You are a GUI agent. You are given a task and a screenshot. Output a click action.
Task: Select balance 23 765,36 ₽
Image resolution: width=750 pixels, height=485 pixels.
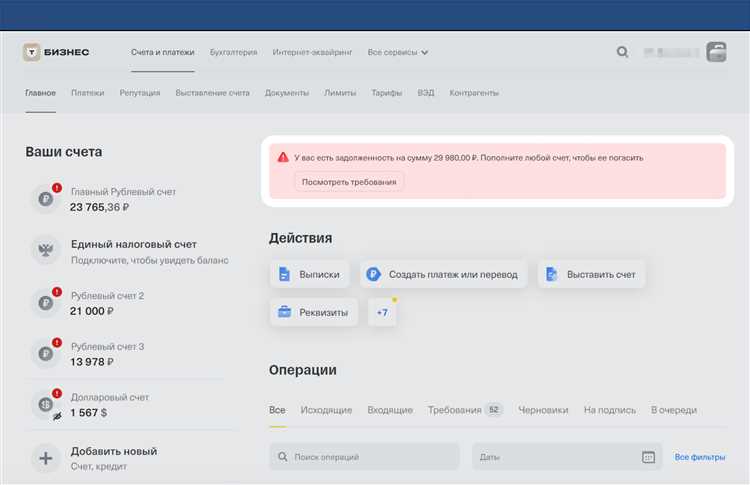99,207
